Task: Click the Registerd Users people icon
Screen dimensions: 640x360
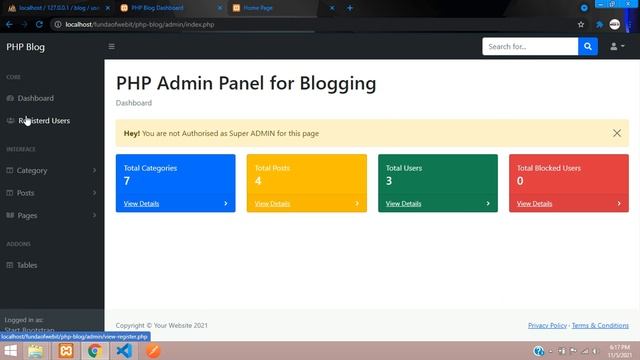Action: pos(10,120)
